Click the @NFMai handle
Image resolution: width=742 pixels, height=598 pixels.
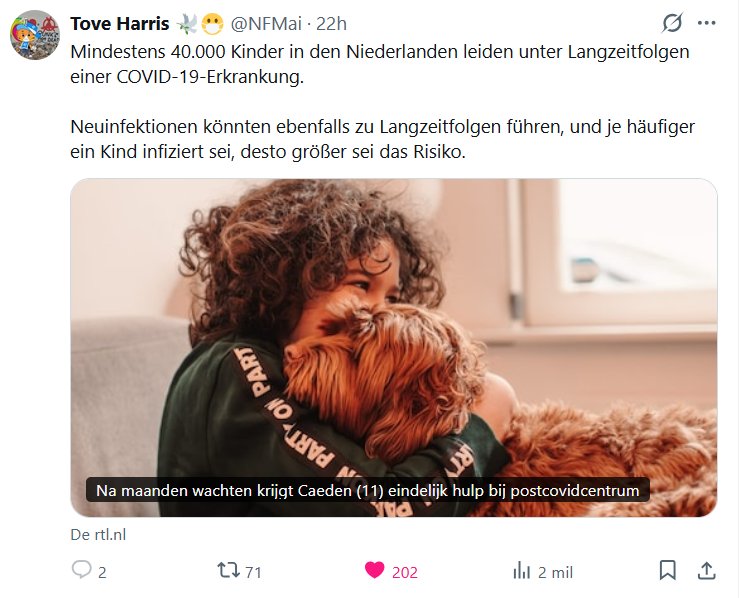266,24
